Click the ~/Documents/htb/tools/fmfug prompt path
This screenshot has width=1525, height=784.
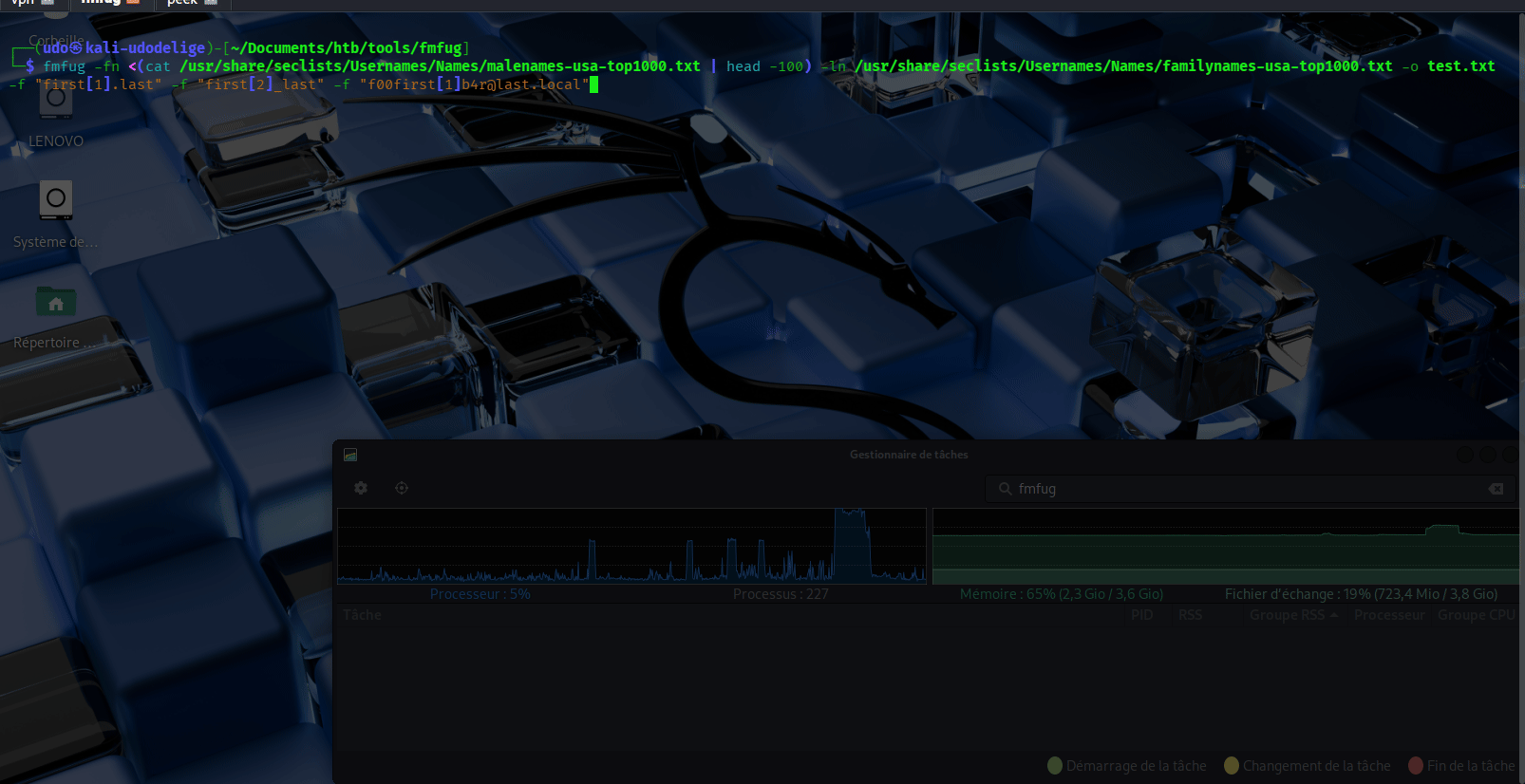346,47
